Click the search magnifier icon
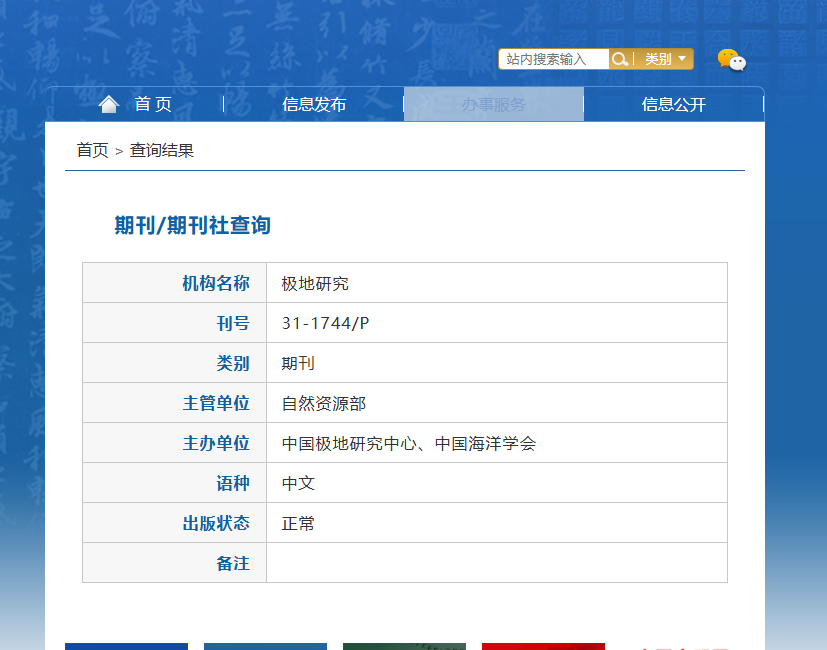Image resolution: width=827 pixels, height=650 pixels. pyautogui.click(x=620, y=59)
